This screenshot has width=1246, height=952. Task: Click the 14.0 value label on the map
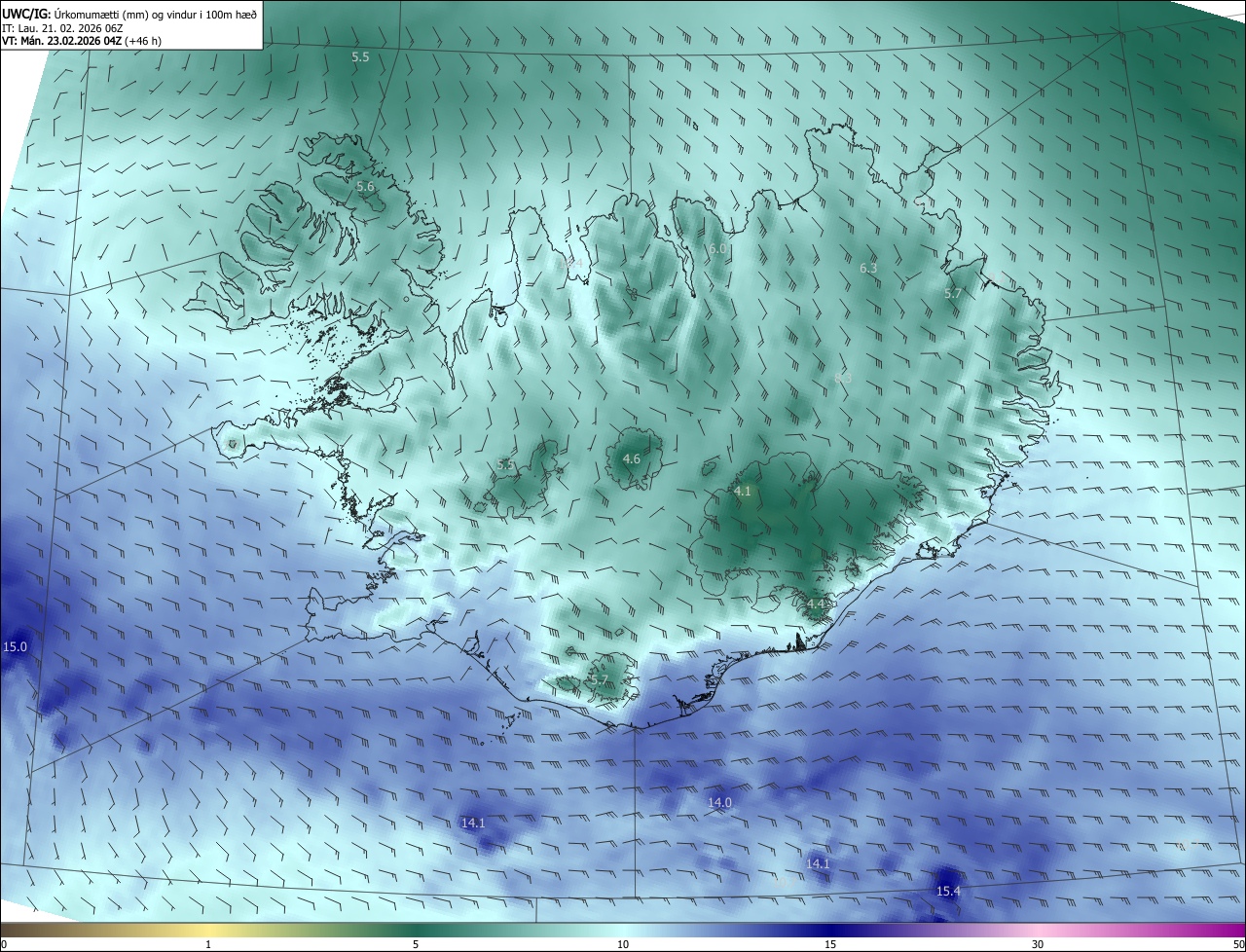click(x=719, y=802)
